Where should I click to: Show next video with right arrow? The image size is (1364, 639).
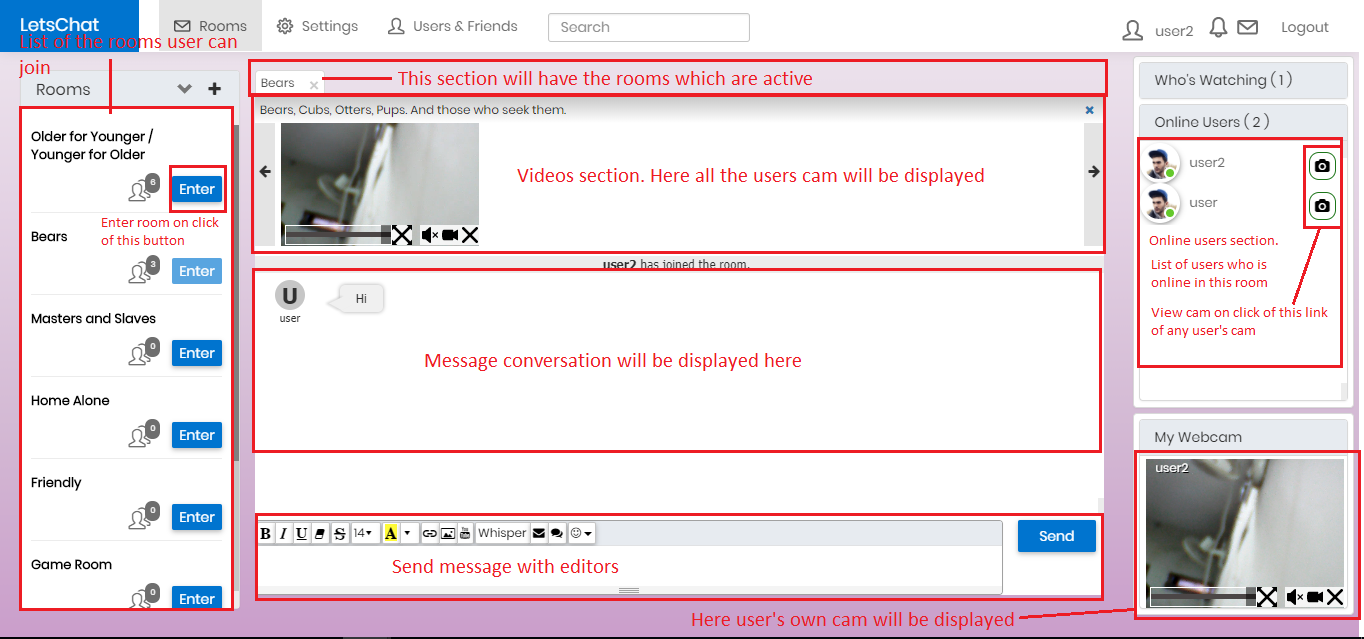1094,172
